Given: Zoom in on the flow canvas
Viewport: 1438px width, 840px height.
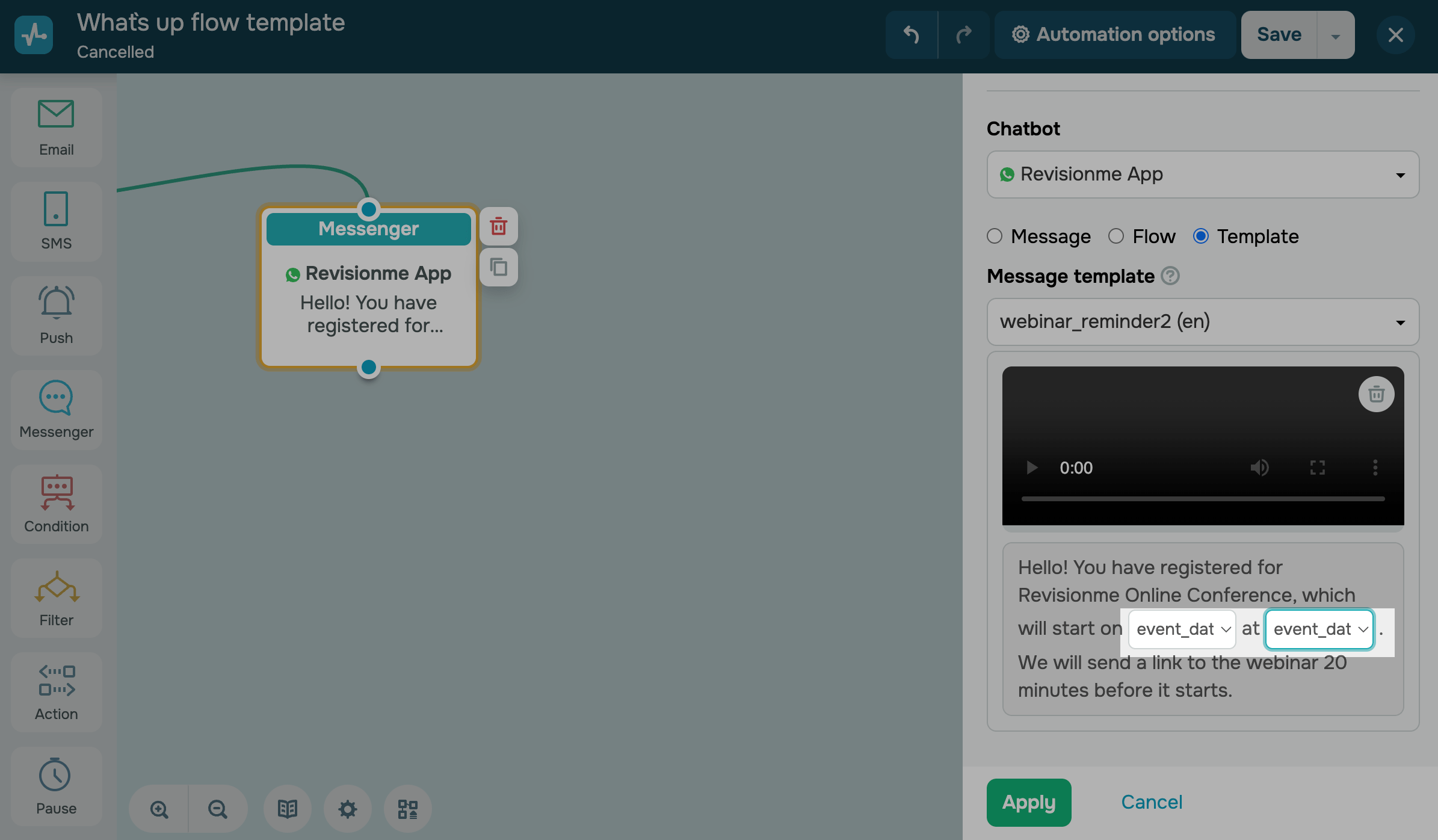Looking at the screenshot, I should click(x=159, y=809).
